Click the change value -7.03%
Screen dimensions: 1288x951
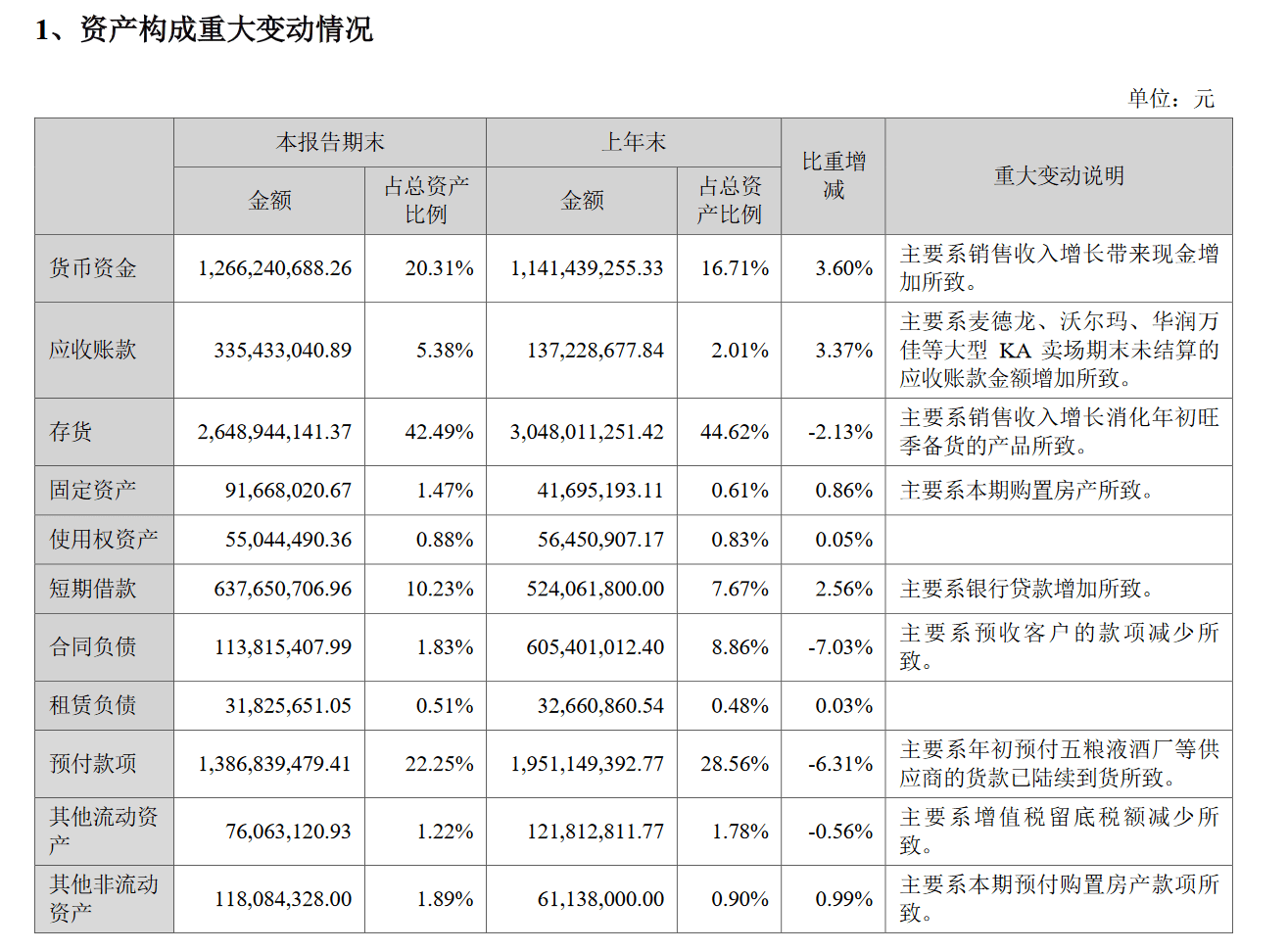coord(840,647)
